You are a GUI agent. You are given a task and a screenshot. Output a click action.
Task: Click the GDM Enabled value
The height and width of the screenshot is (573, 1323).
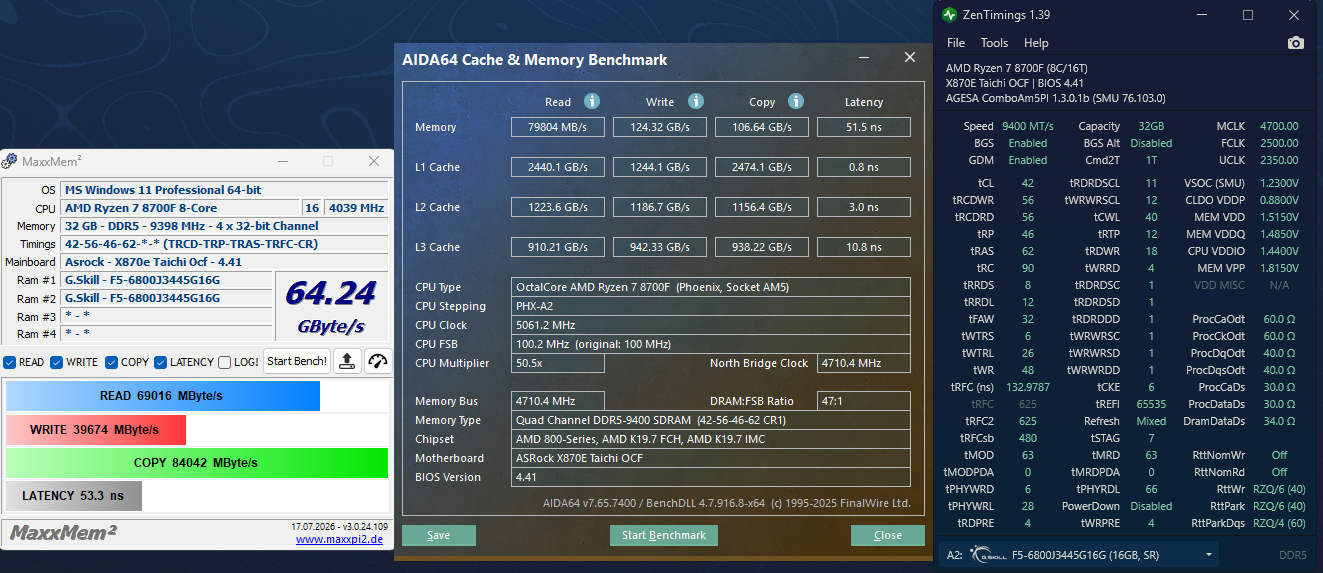1028,160
